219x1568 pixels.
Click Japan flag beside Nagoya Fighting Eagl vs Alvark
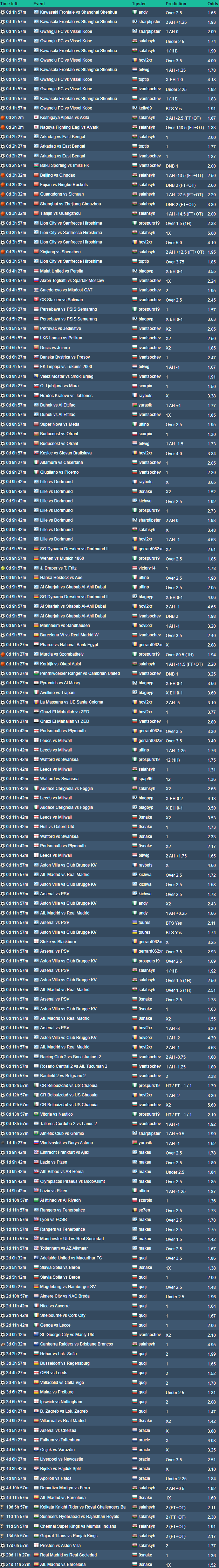36,127
